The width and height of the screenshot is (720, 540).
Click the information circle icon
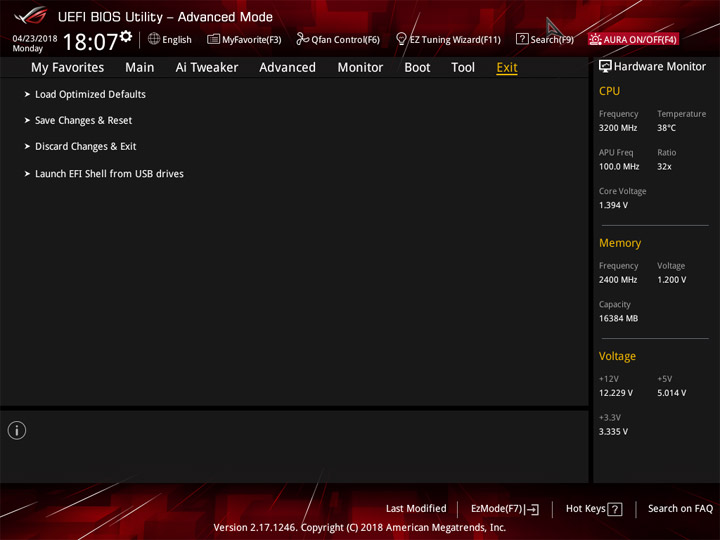[17, 430]
